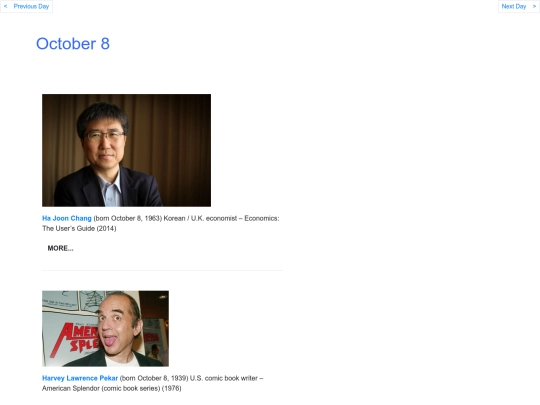540x405 pixels.
Task: Click the Economics: book title text
Action: (x=262, y=218)
